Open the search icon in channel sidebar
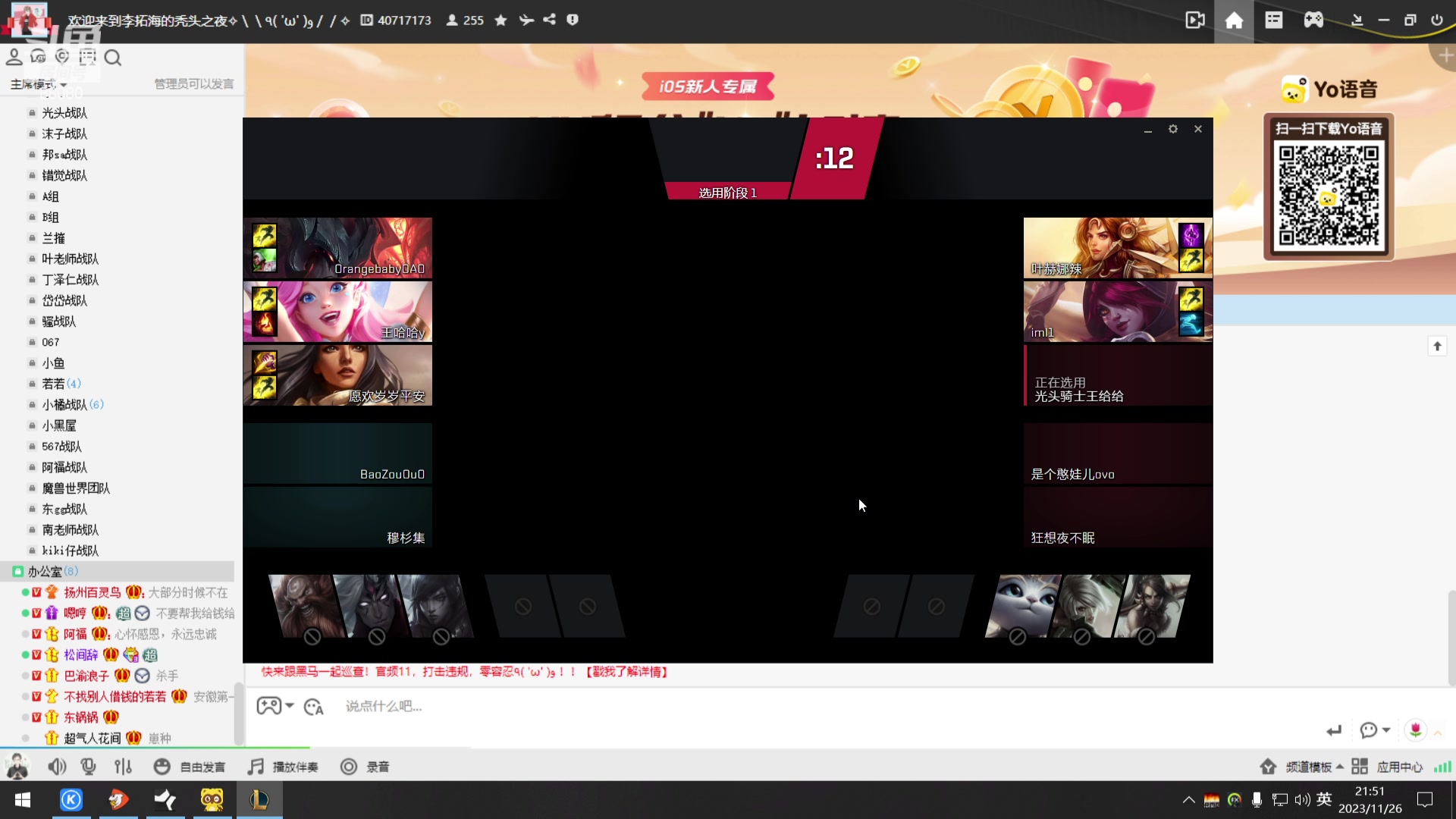Viewport: 1456px width, 819px height. pos(113,58)
